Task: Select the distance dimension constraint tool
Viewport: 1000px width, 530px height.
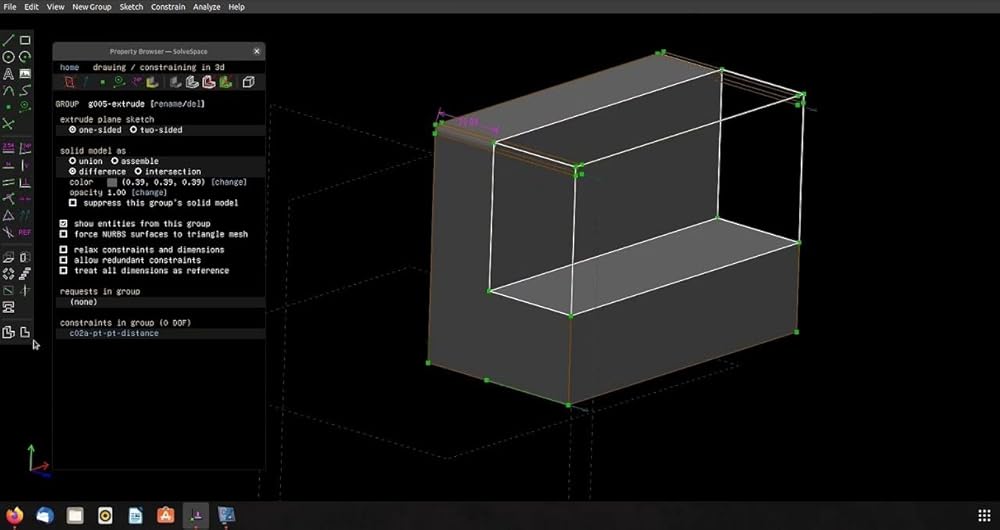Action: click(8, 148)
